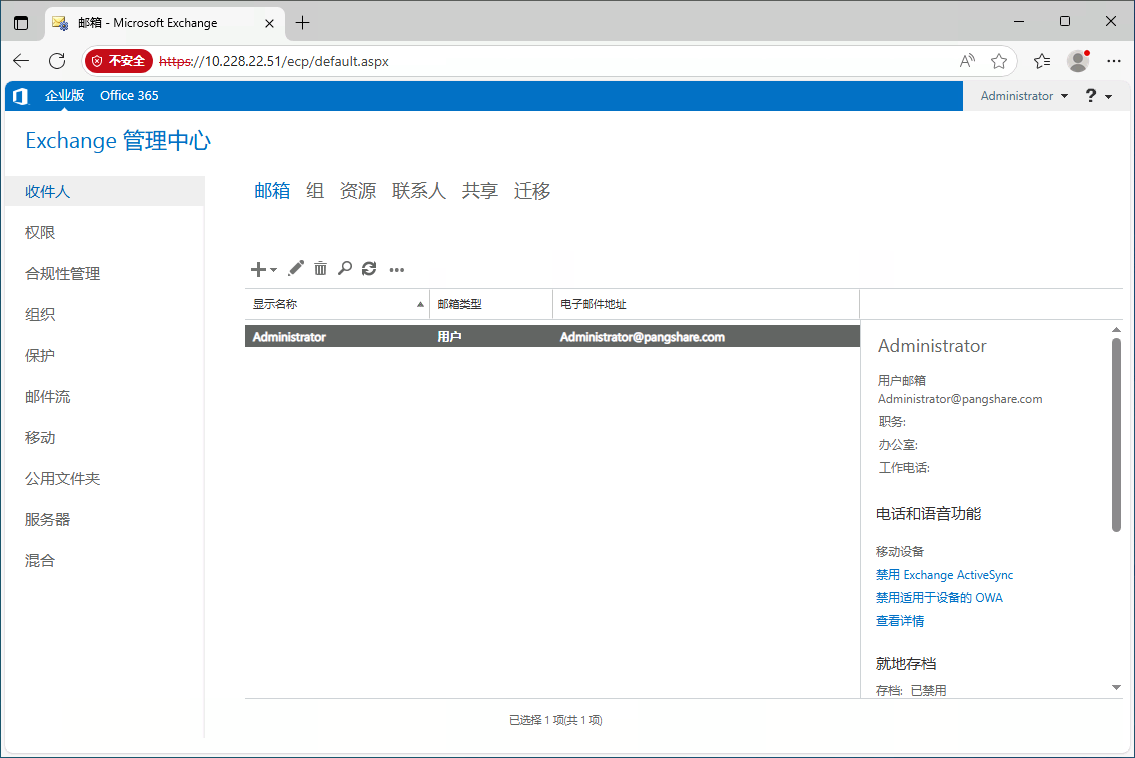Expand the help question mark menu
This screenshot has width=1135, height=758.
pos(1098,96)
